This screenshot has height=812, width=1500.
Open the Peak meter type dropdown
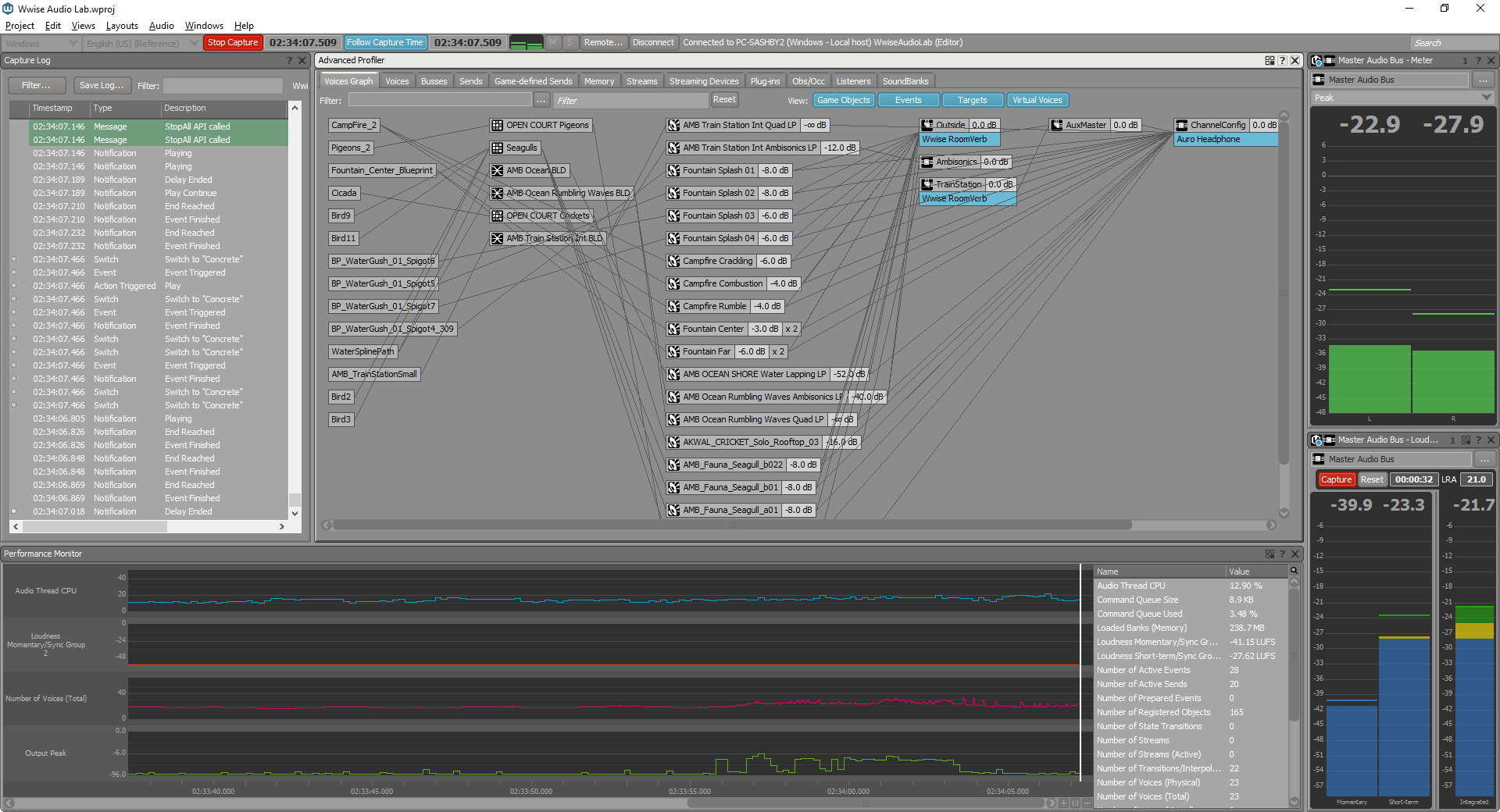[x=1402, y=98]
